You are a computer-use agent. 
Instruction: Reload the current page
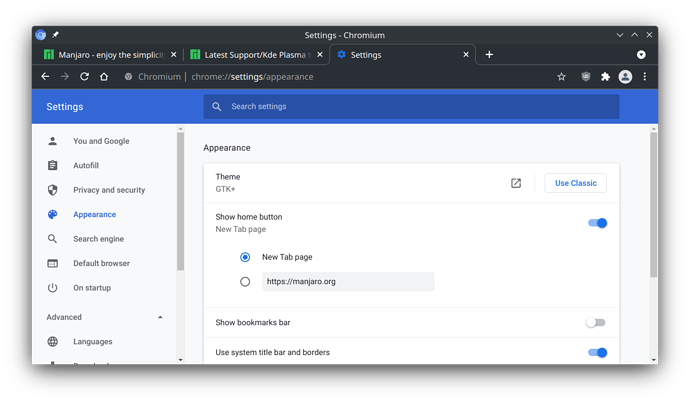pyautogui.click(x=84, y=77)
